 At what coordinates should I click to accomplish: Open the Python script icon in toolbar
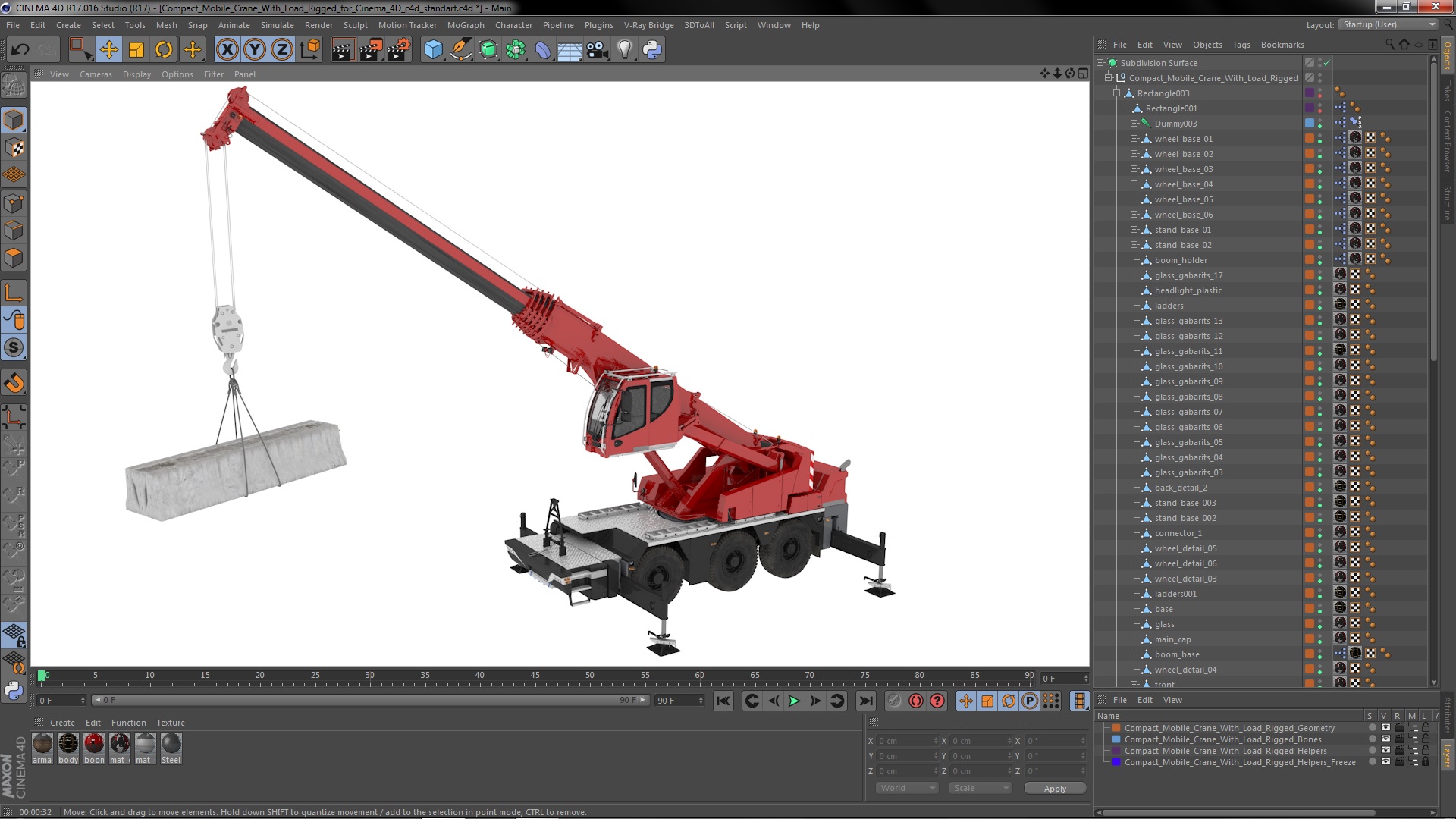pyautogui.click(x=652, y=50)
